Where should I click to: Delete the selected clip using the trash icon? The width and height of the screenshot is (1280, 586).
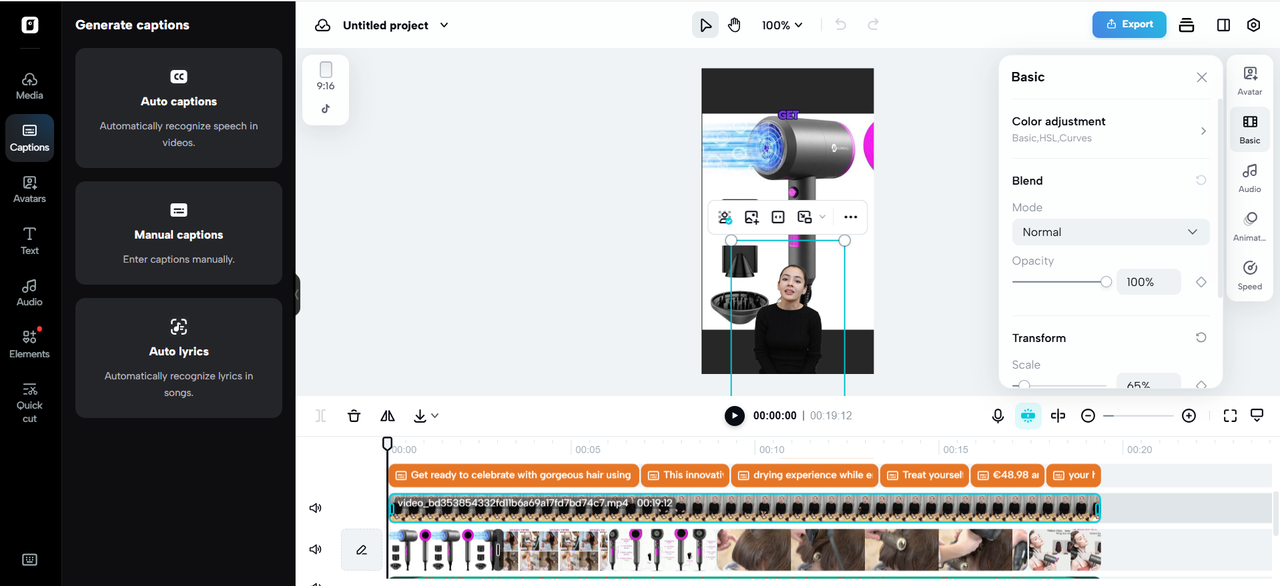[354, 415]
